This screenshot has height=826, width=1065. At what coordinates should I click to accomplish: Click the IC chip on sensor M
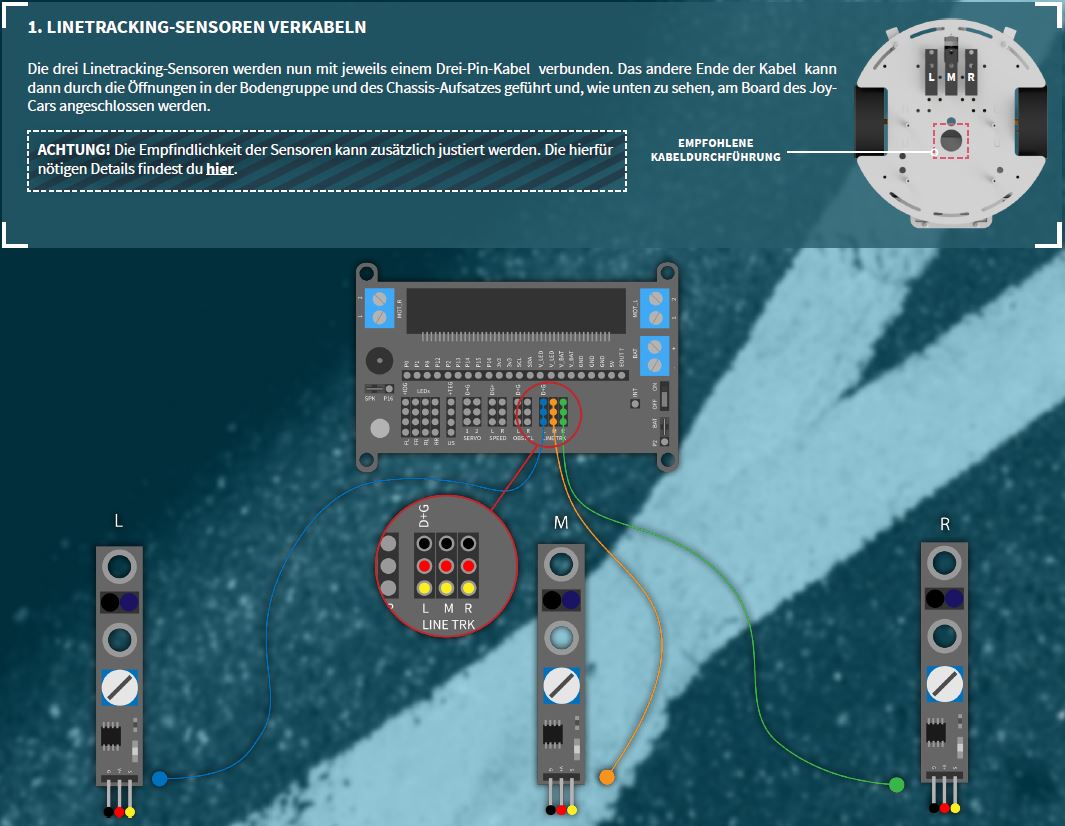[x=553, y=734]
